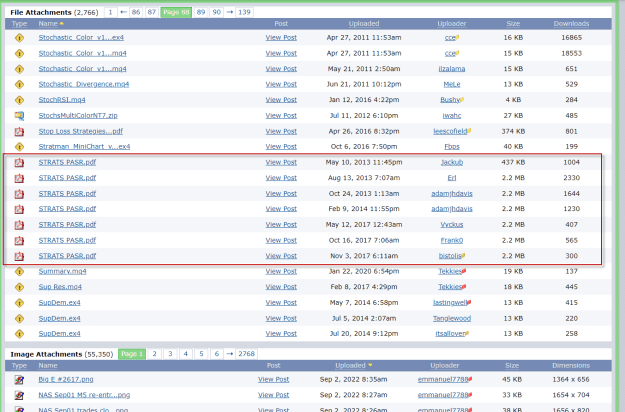Click PDF icon in Frank0's STRATS PASR row

(19, 241)
